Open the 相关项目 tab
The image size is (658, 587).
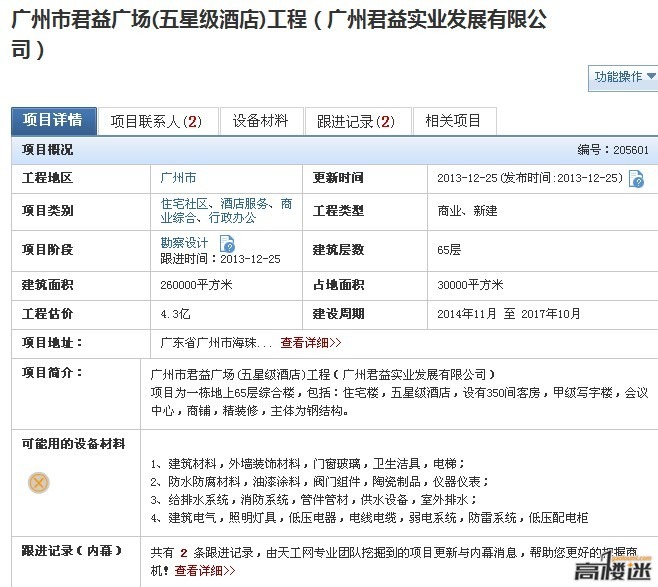click(454, 121)
